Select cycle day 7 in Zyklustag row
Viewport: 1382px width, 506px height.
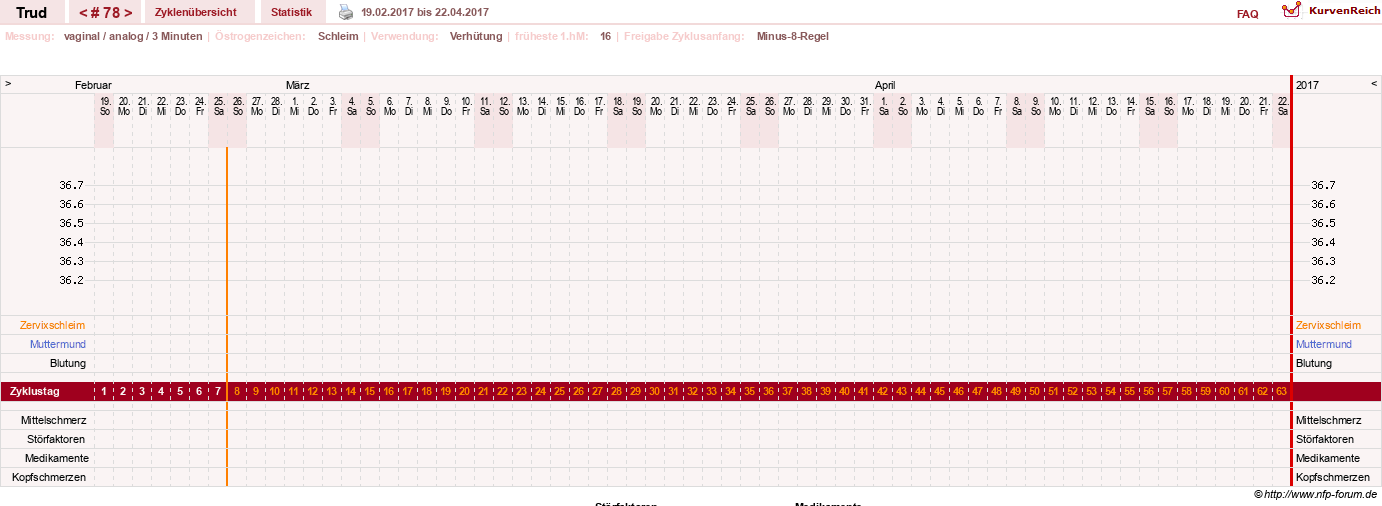218,391
